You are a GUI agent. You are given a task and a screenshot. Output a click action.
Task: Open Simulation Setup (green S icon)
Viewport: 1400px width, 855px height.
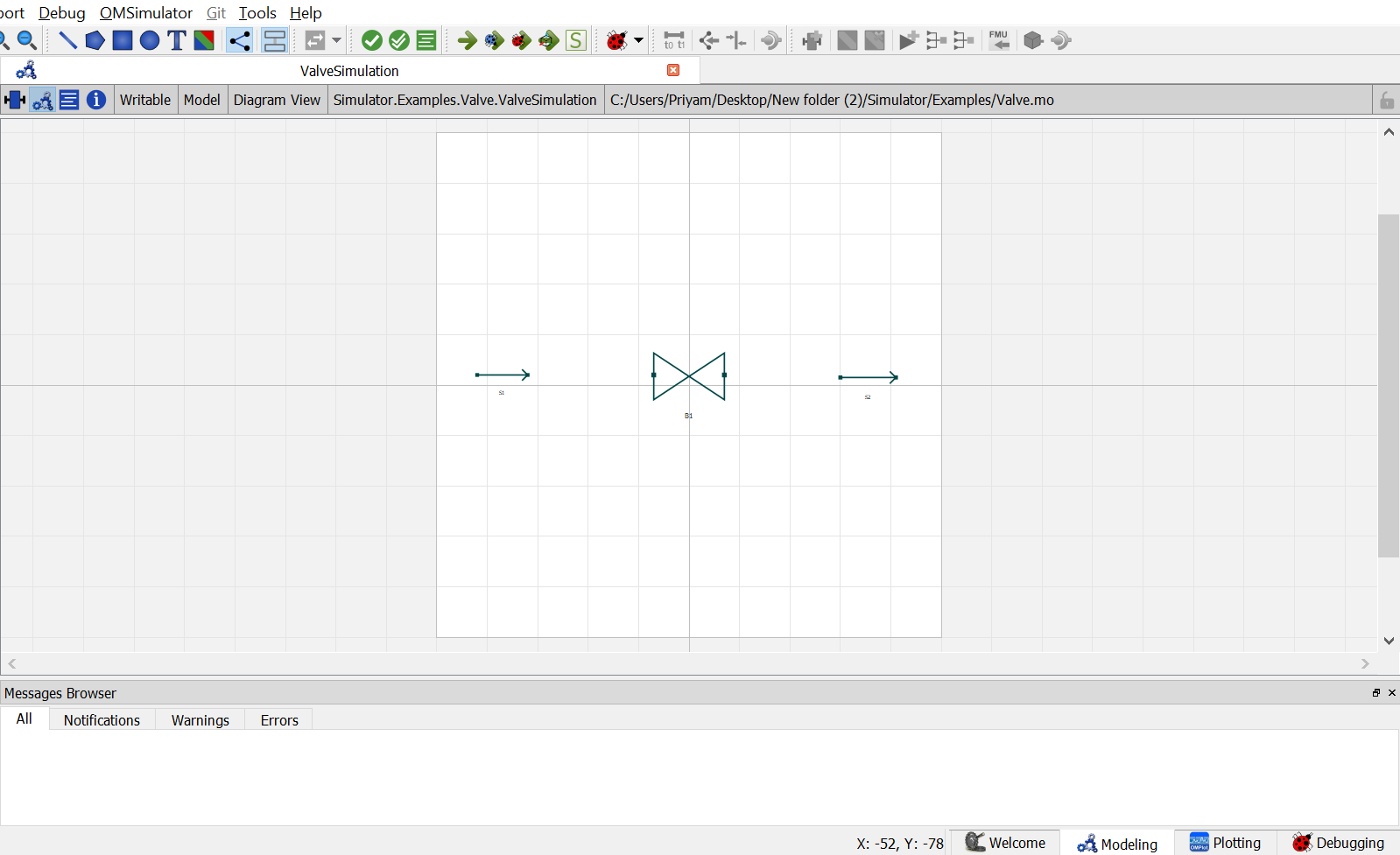tap(576, 40)
